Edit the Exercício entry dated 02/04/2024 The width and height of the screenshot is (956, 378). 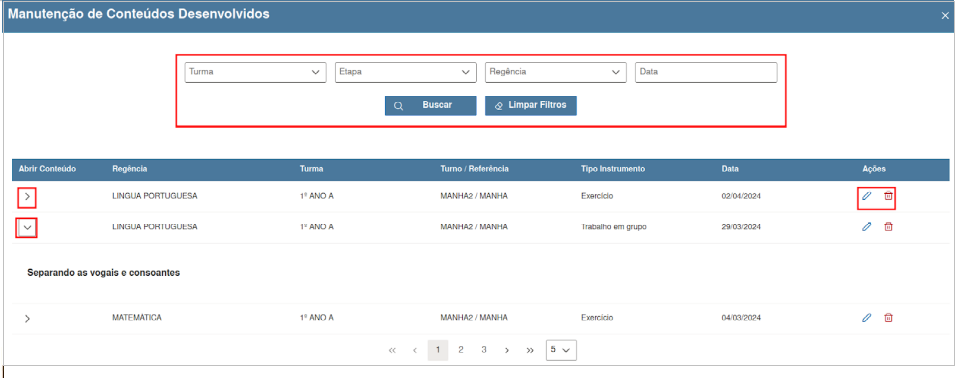[x=866, y=196]
